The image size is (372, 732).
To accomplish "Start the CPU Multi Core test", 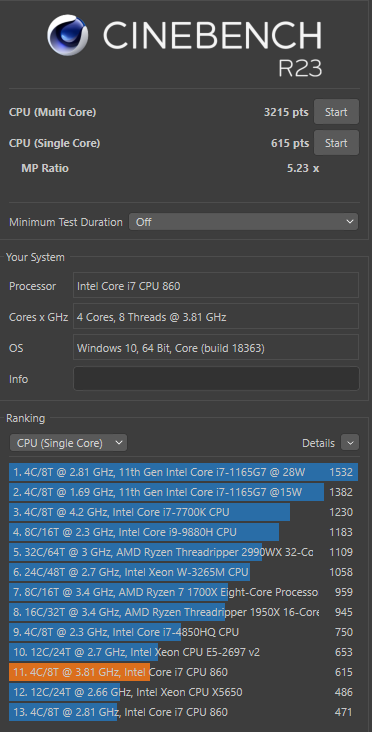I will tap(336, 112).
